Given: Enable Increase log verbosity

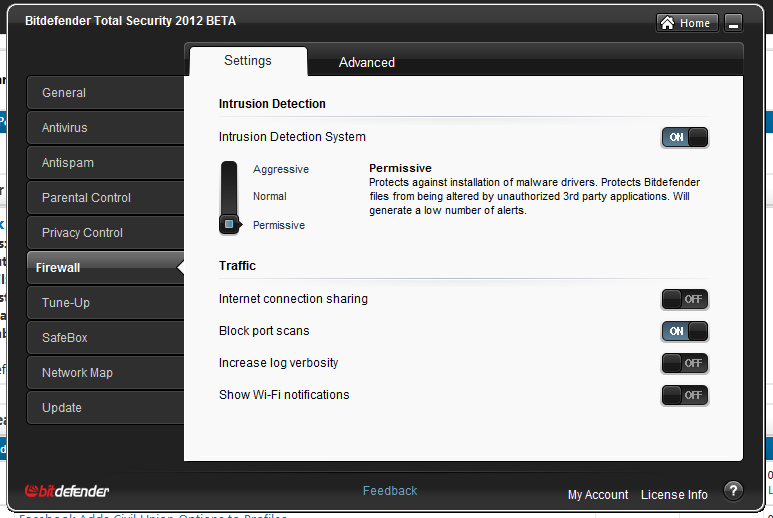Looking at the screenshot, I should tap(685, 363).
